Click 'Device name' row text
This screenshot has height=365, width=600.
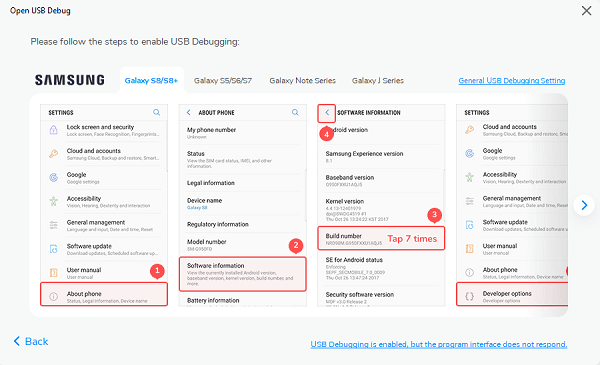204,200
